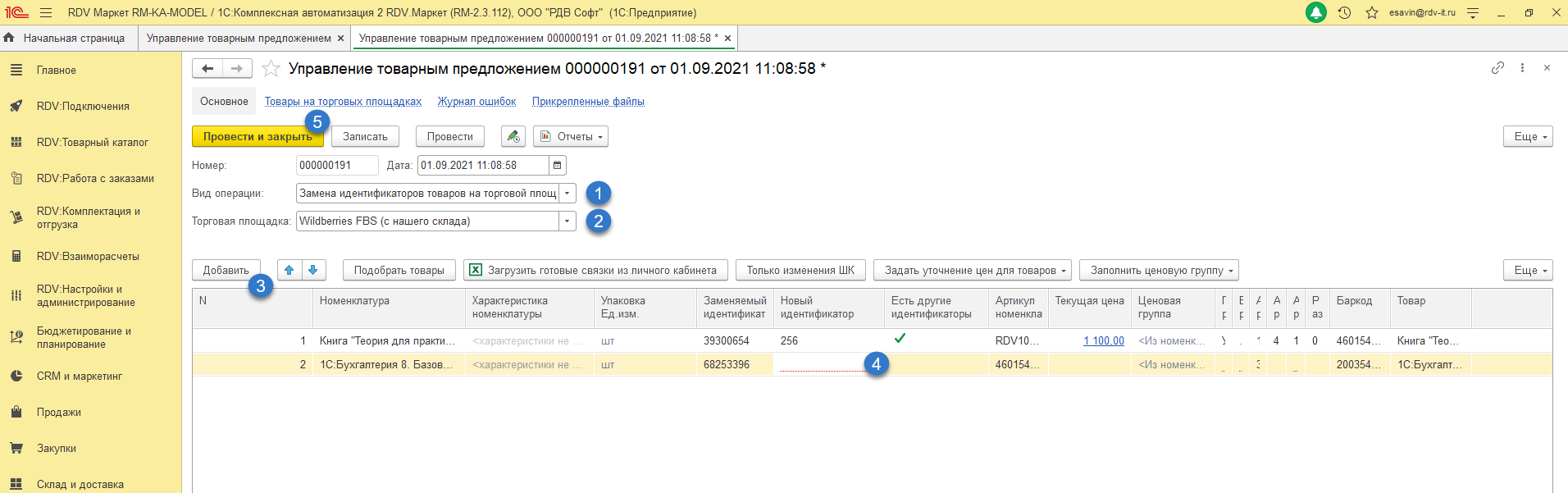The image size is (1568, 493).
Task: Click Загрузить готовые связки из личного кабинета
Action: [595, 270]
